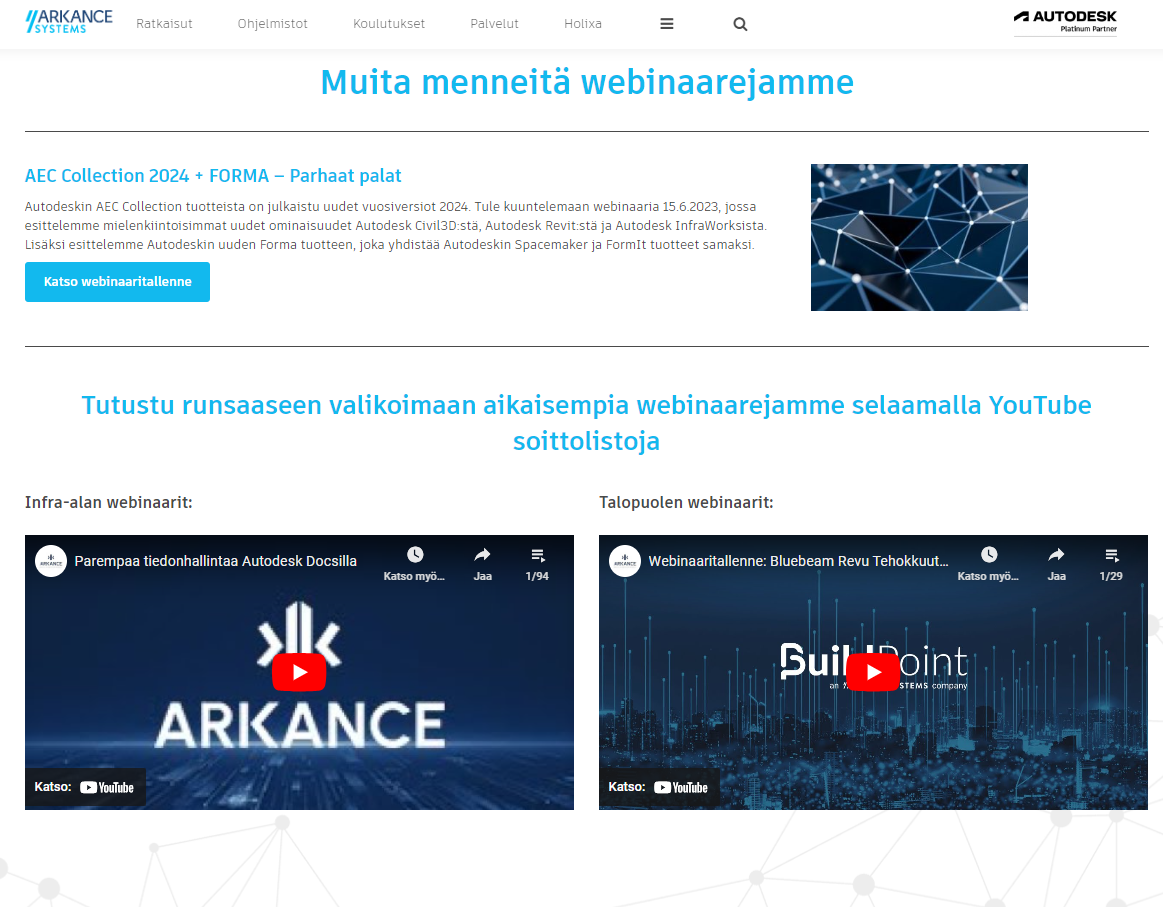Image resolution: width=1163 pixels, height=907 pixels.
Task: Open the Ratkaisut menu
Action: coord(164,24)
